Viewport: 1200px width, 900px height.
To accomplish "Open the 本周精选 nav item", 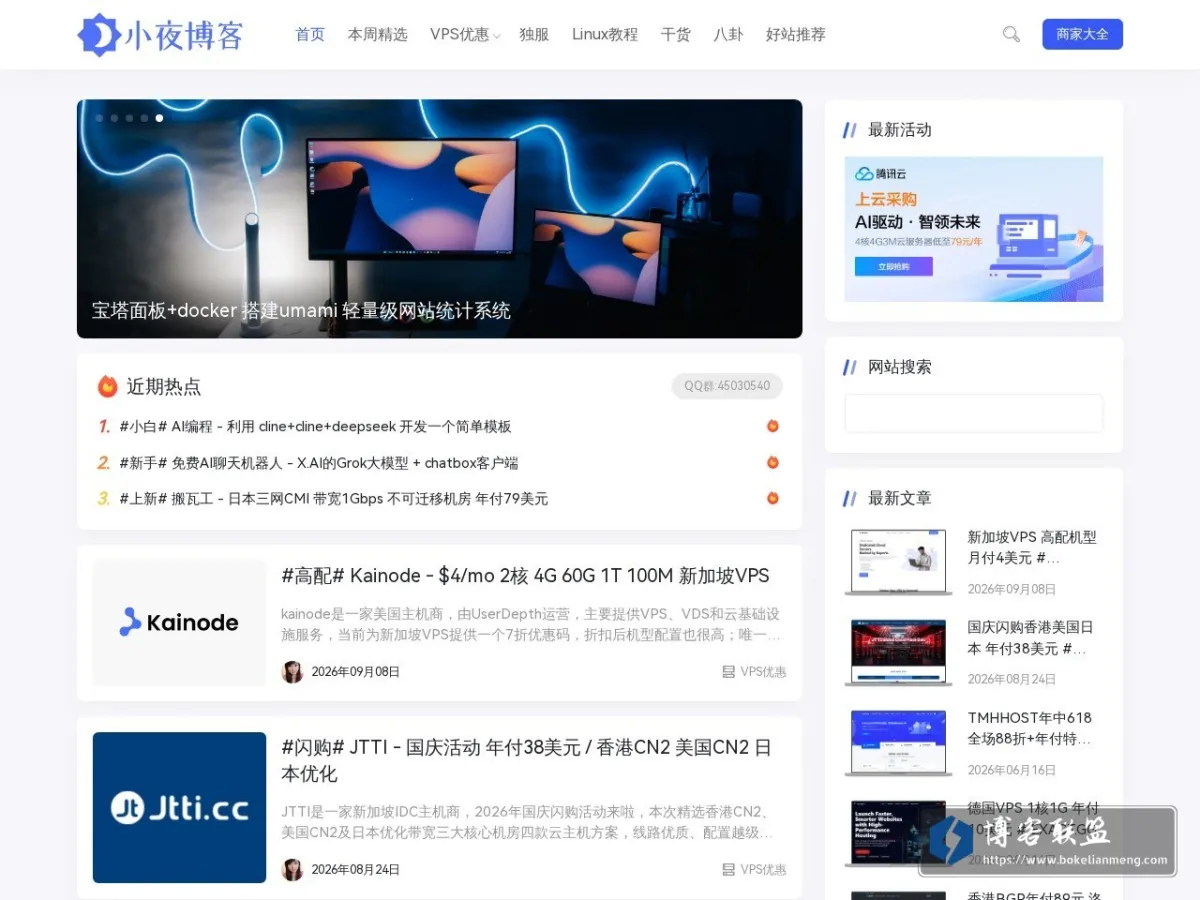I will click(377, 34).
